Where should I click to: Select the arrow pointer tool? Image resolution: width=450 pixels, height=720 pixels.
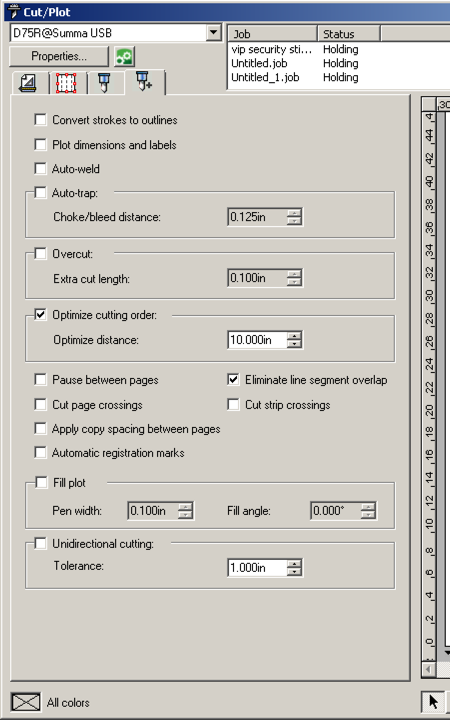point(433,702)
